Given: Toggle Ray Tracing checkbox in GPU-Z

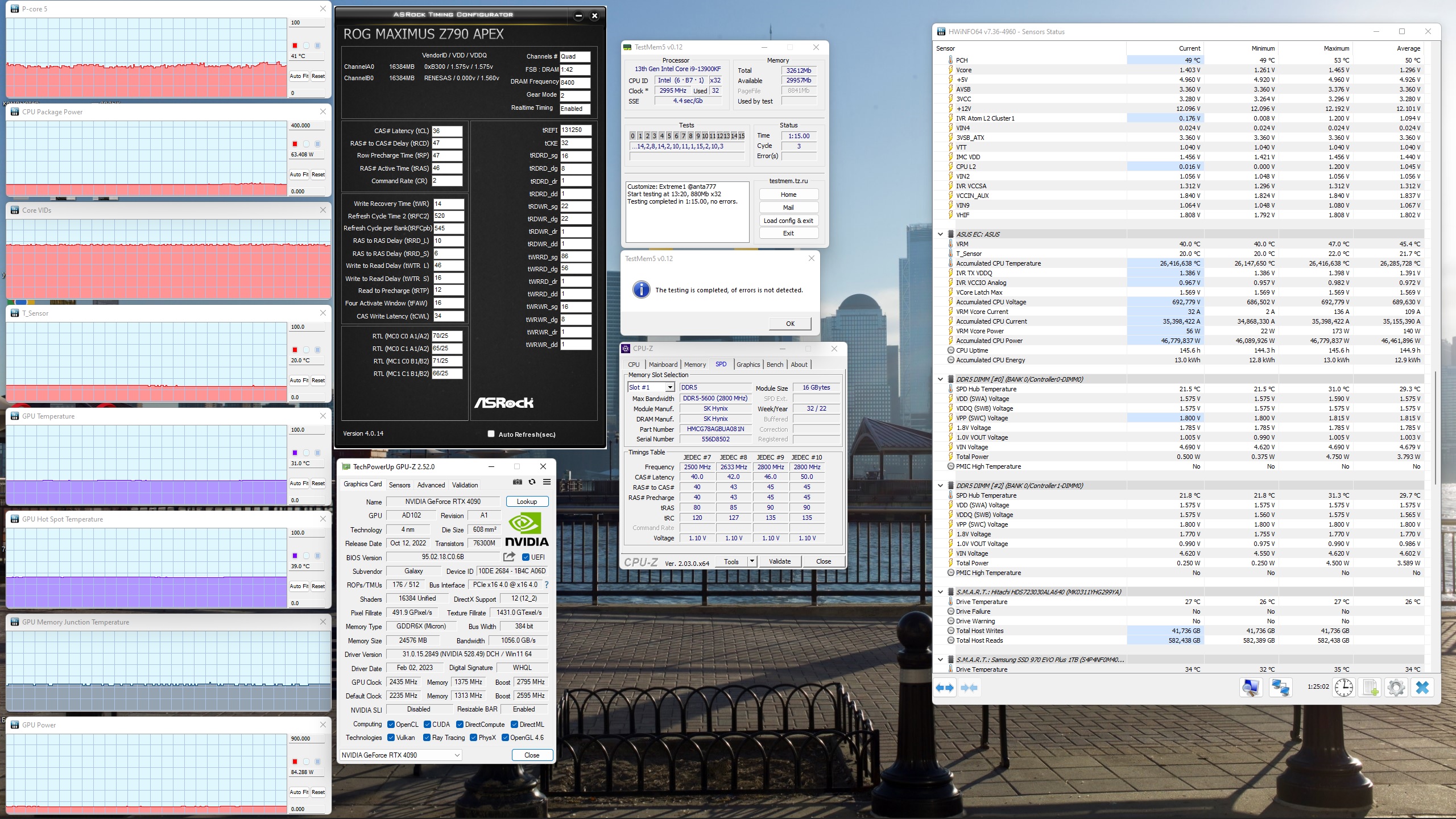Looking at the screenshot, I should pos(427,738).
